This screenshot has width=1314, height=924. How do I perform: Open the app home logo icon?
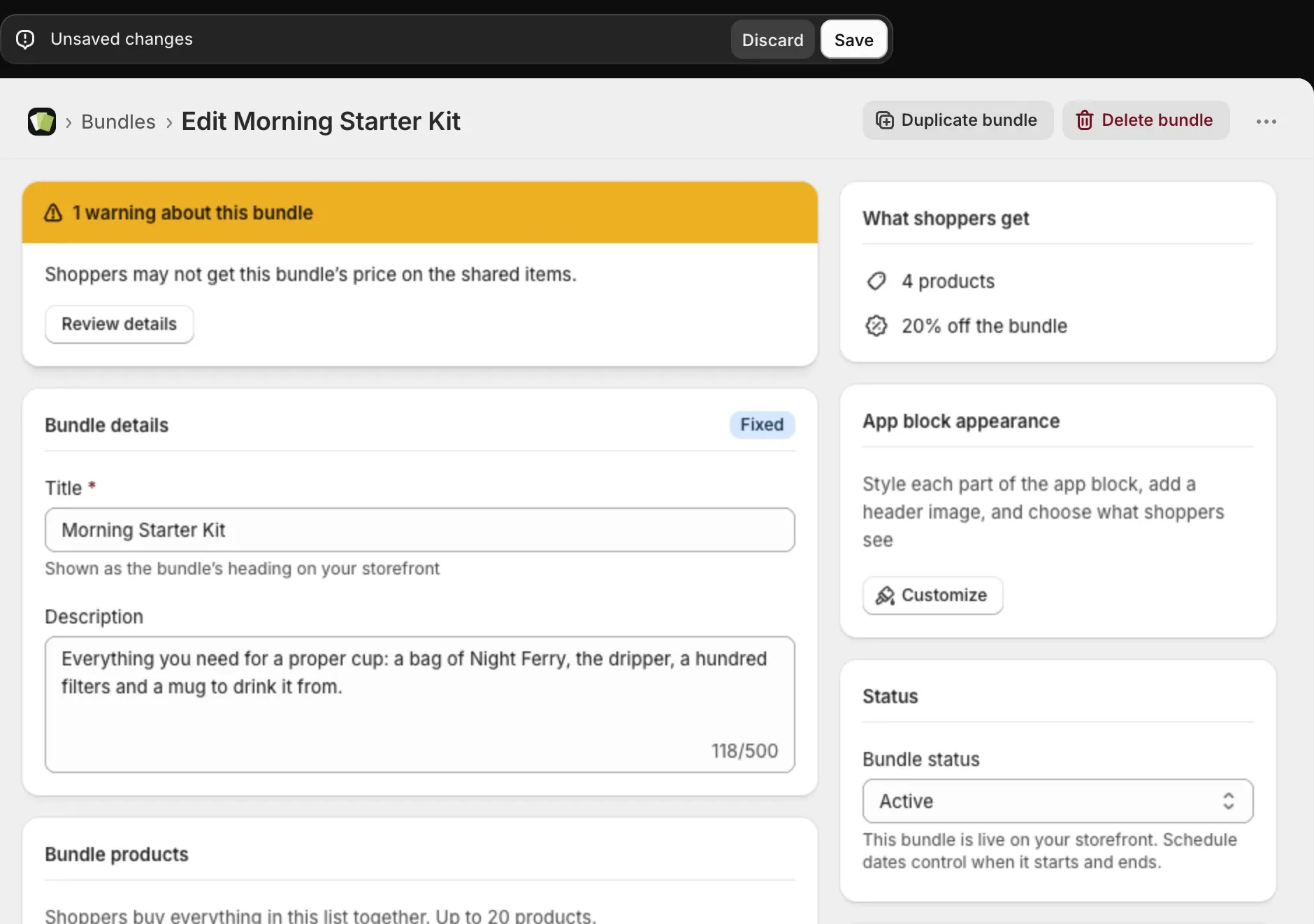pyautogui.click(x=42, y=122)
